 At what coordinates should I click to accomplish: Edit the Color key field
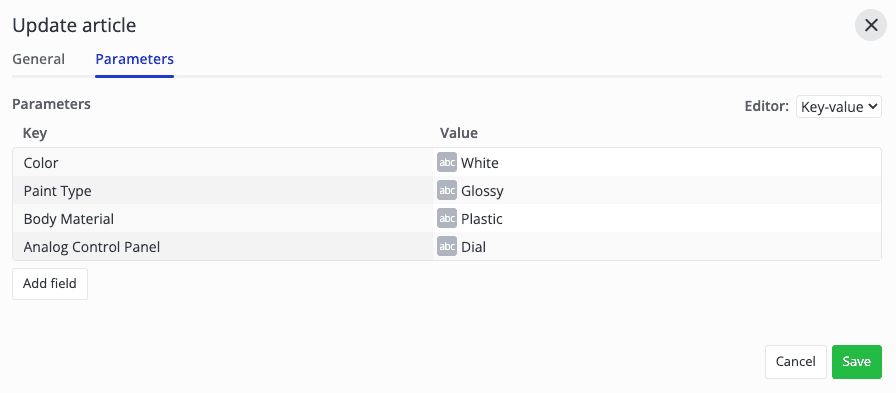click(223, 163)
